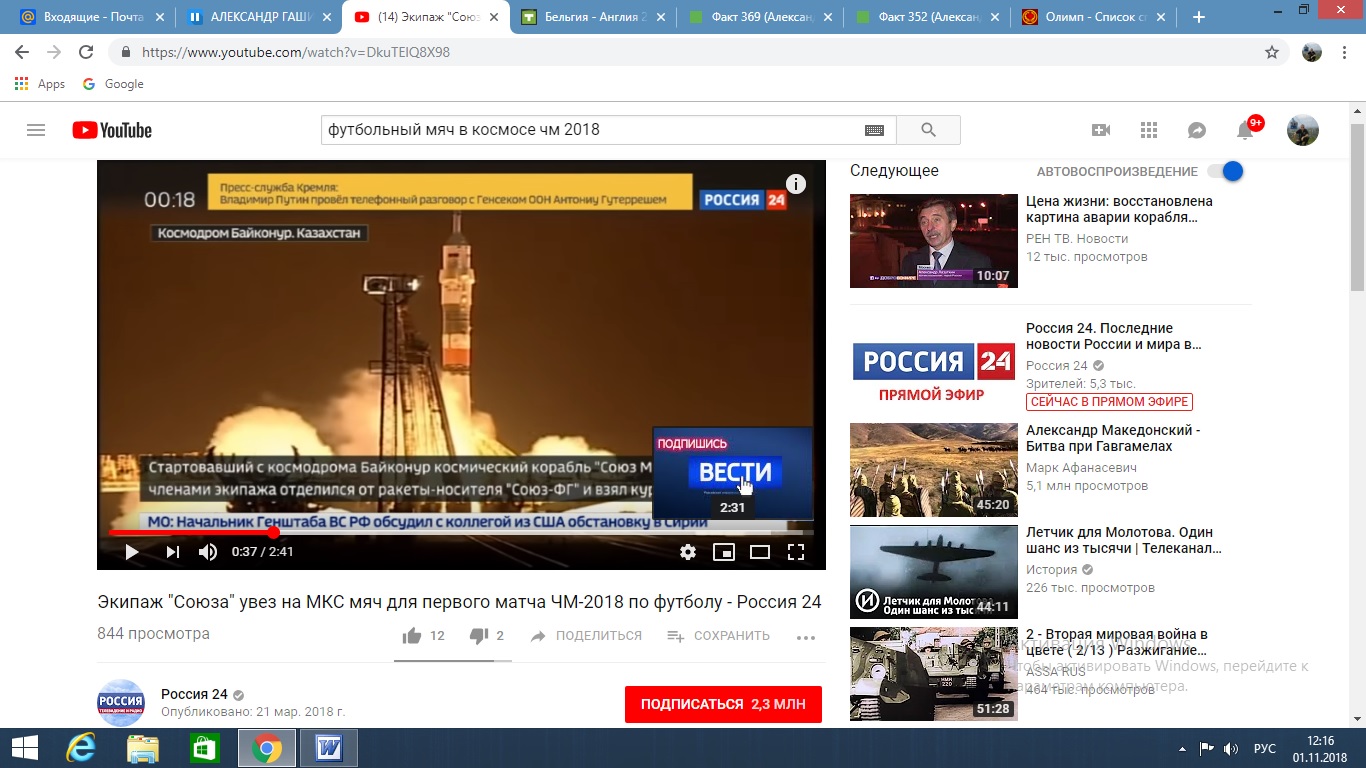1366x768 pixels.
Task: Open Chrome profile avatar in toolbar
Action: point(1312,52)
